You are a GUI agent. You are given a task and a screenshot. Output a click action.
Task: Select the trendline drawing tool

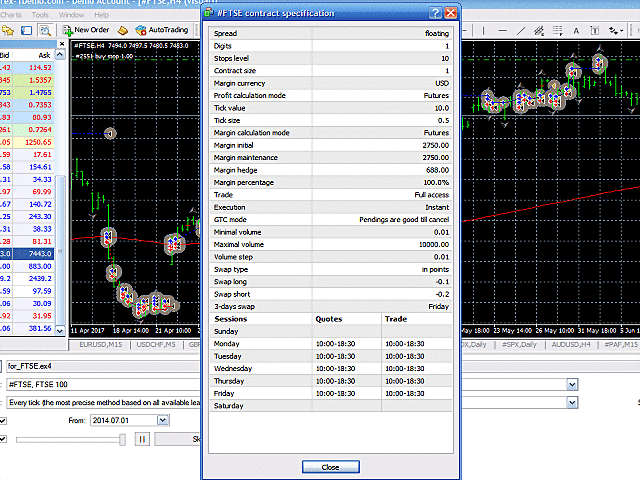[523, 30]
